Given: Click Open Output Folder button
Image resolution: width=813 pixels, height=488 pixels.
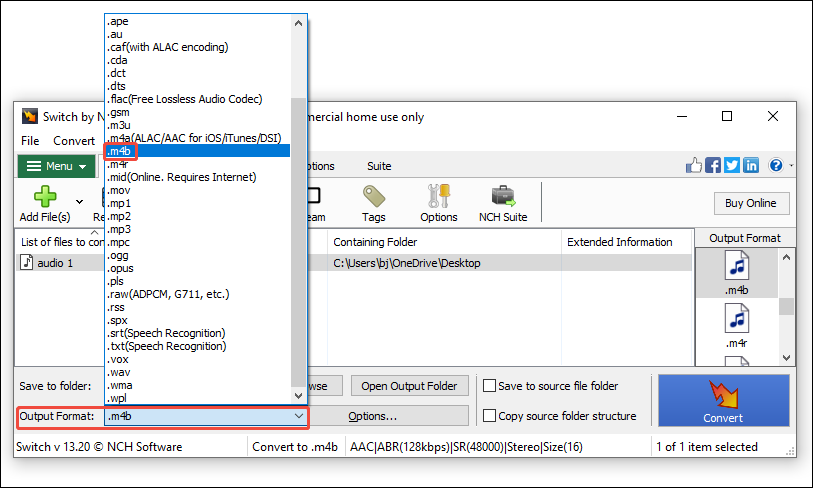Looking at the screenshot, I should (x=409, y=386).
